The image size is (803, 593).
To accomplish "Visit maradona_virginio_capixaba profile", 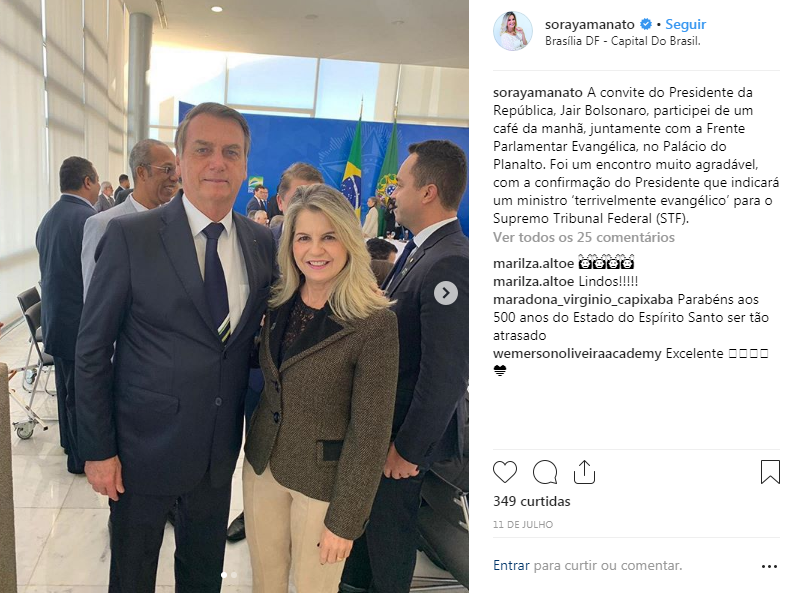I will pos(583,300).
